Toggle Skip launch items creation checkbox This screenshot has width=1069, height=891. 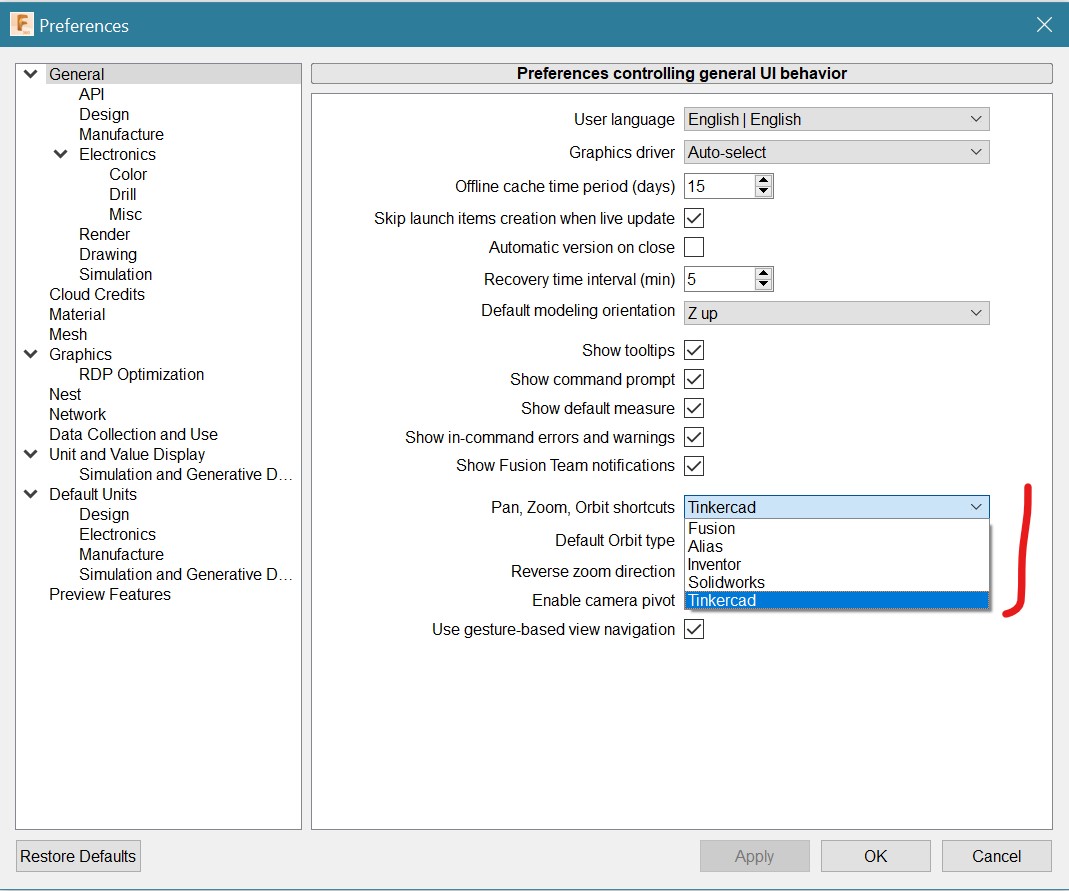tap(694, 218)
